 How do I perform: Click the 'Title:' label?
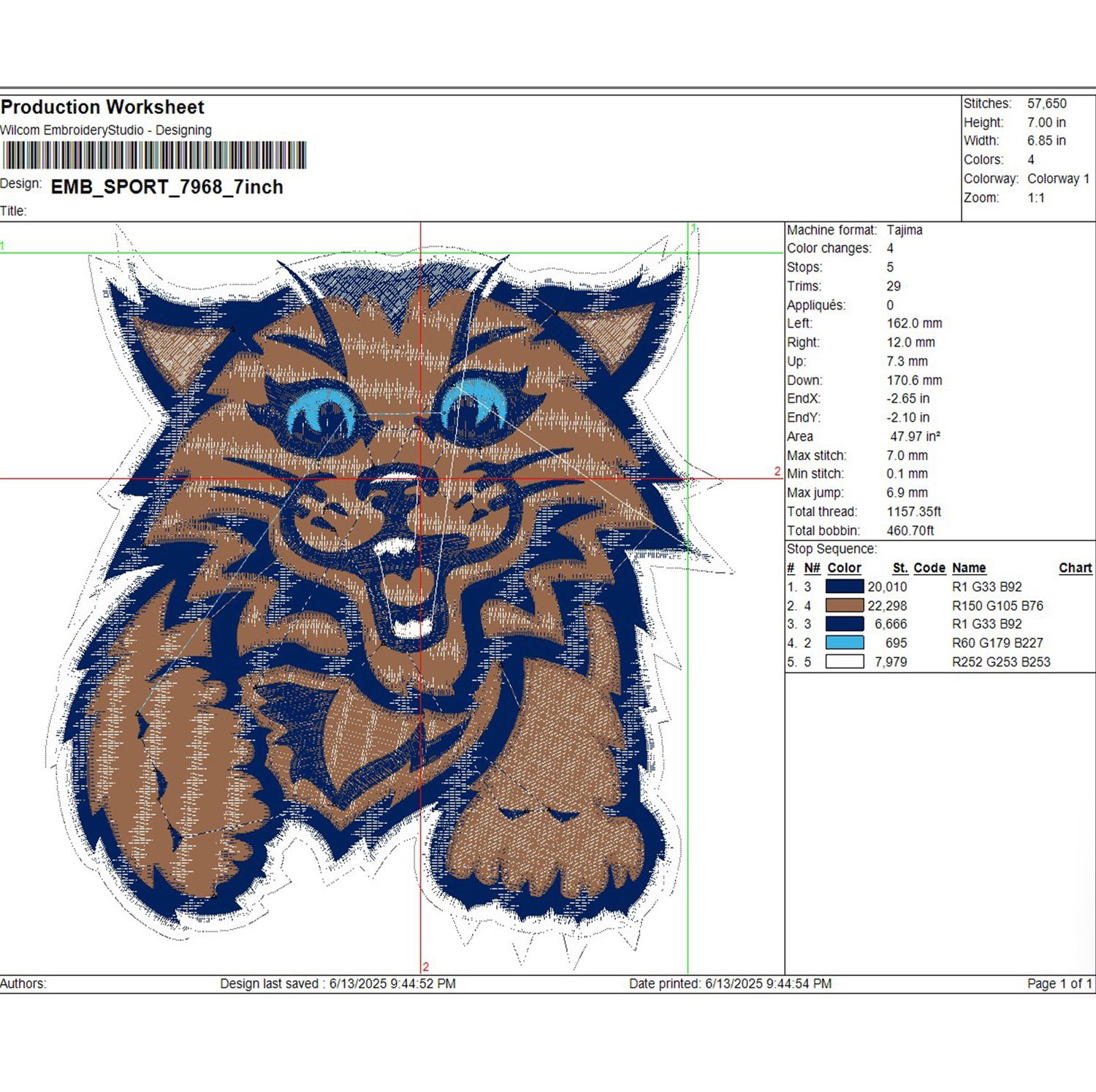pos(13,211)
